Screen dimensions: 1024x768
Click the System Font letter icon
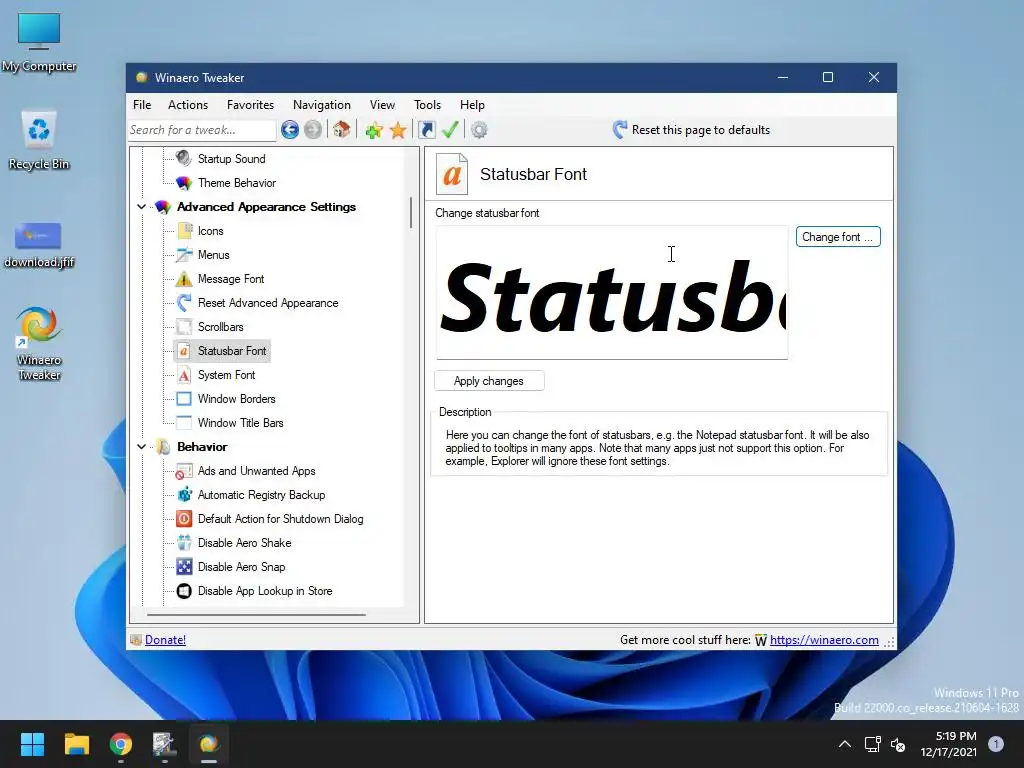coord(184,375)
